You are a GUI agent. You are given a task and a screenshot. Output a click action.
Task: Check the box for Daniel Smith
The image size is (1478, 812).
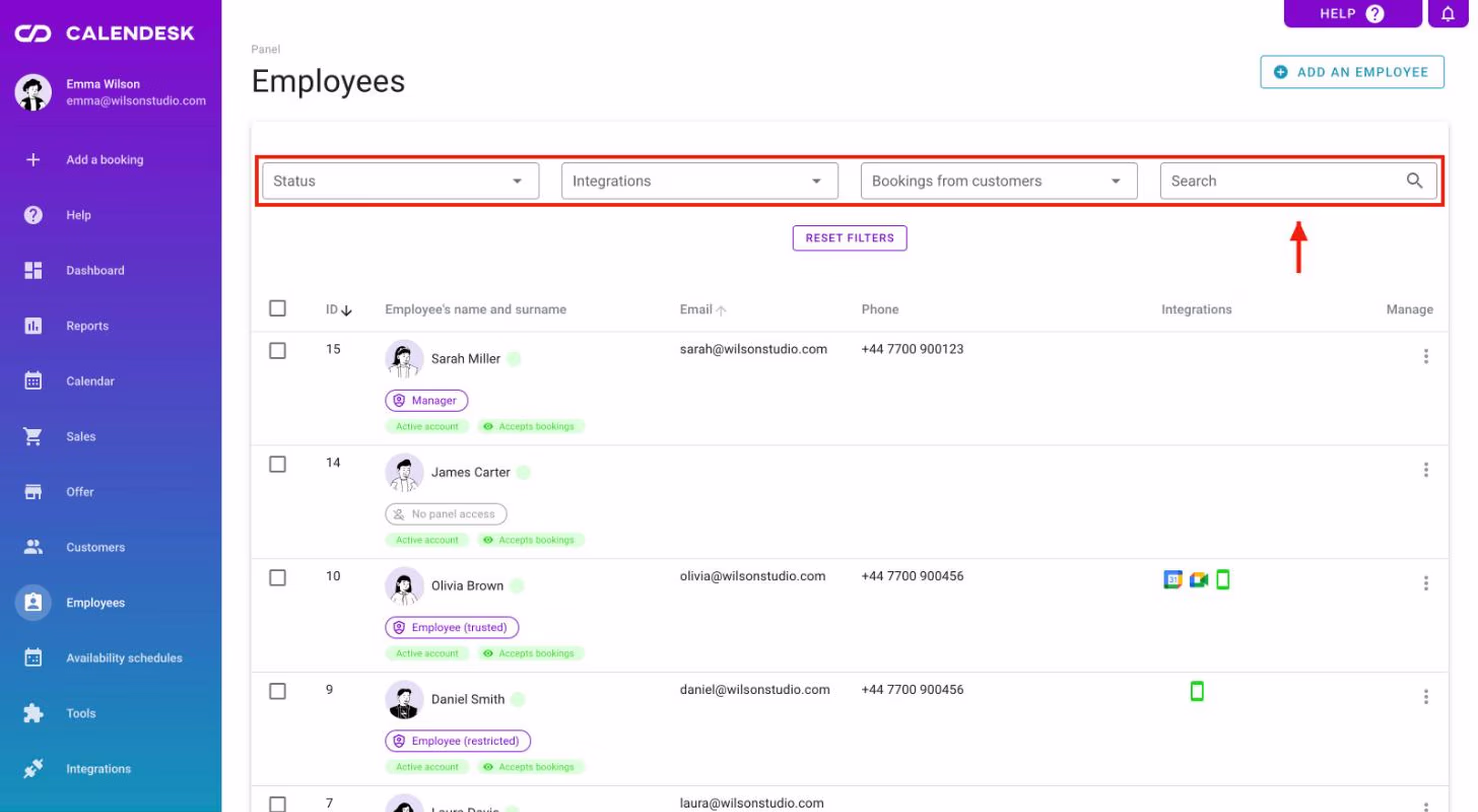(x=278, y=691)
